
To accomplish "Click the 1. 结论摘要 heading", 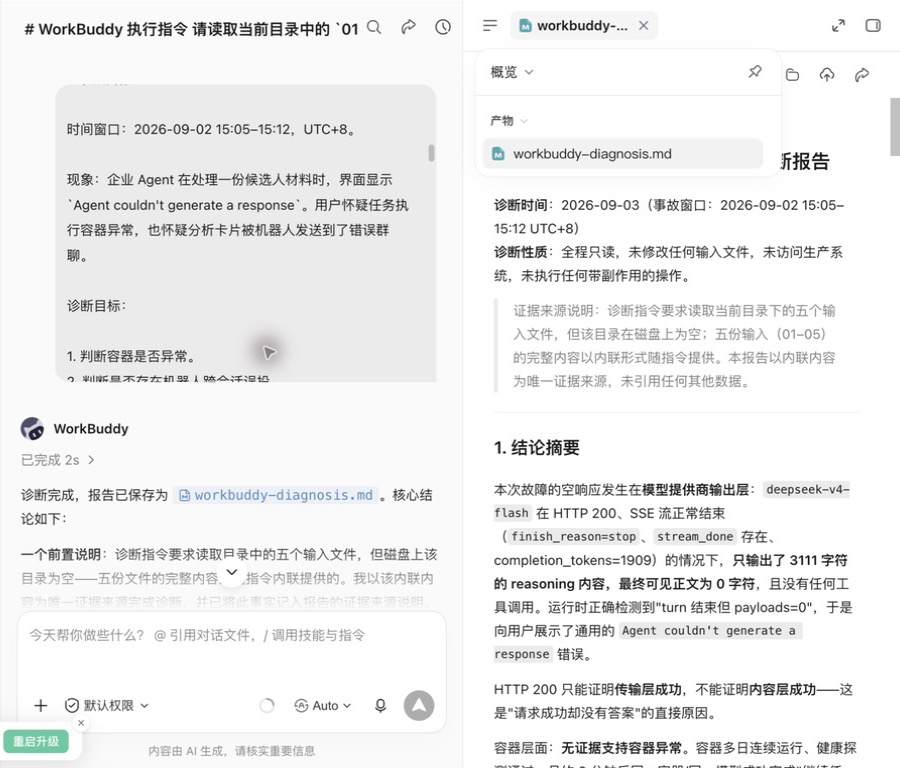I will [537, 447].
